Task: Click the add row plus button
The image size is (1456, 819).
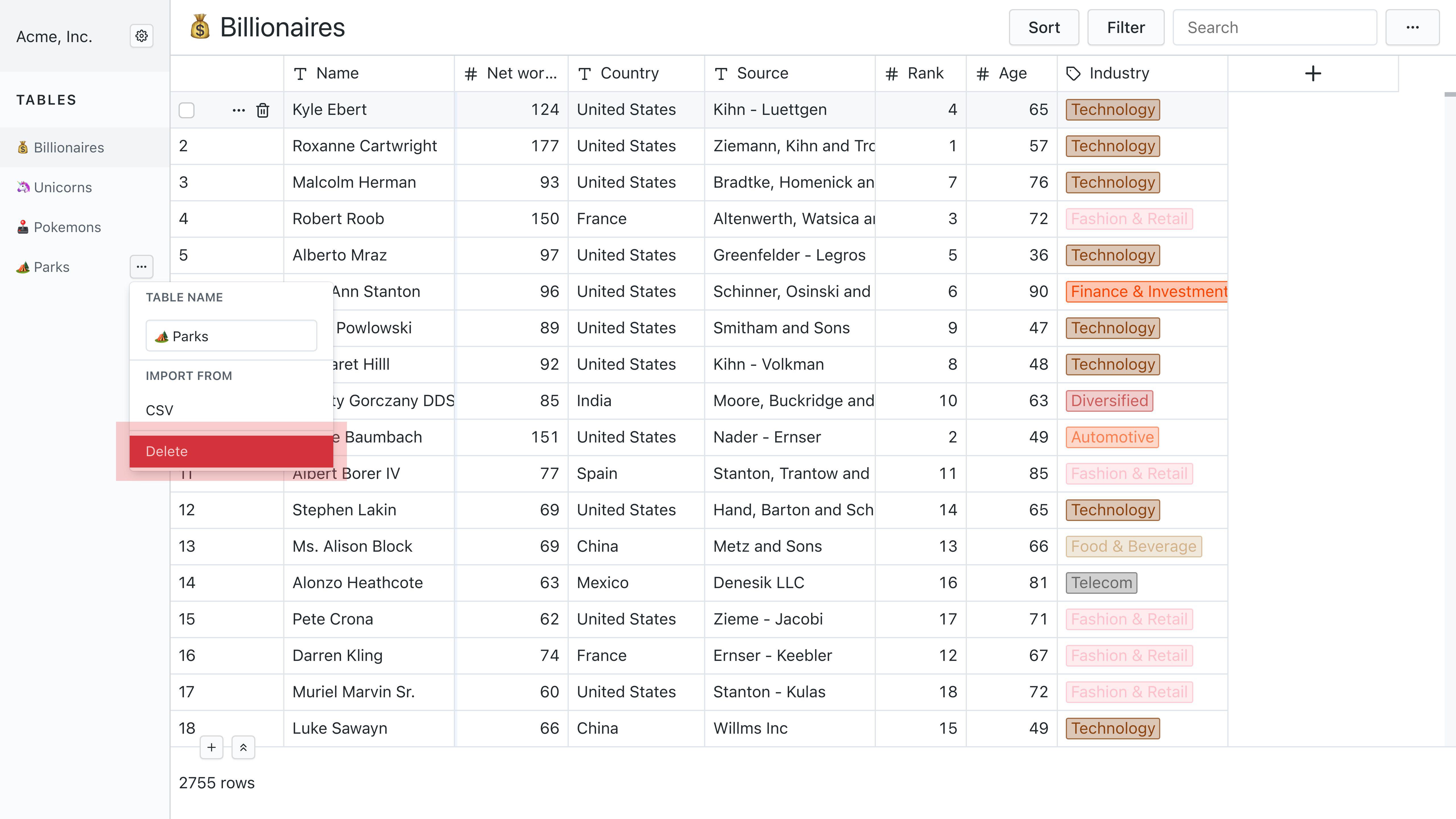Action: tap(211, 747)
